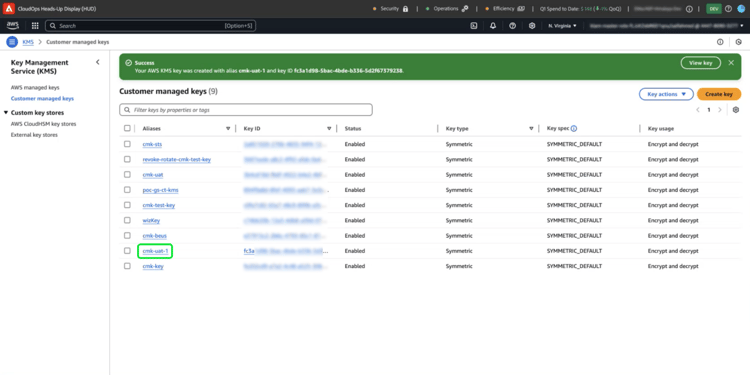Open the poc-gs-ct-kms alias link
The image size is (750, 375).
161,190
